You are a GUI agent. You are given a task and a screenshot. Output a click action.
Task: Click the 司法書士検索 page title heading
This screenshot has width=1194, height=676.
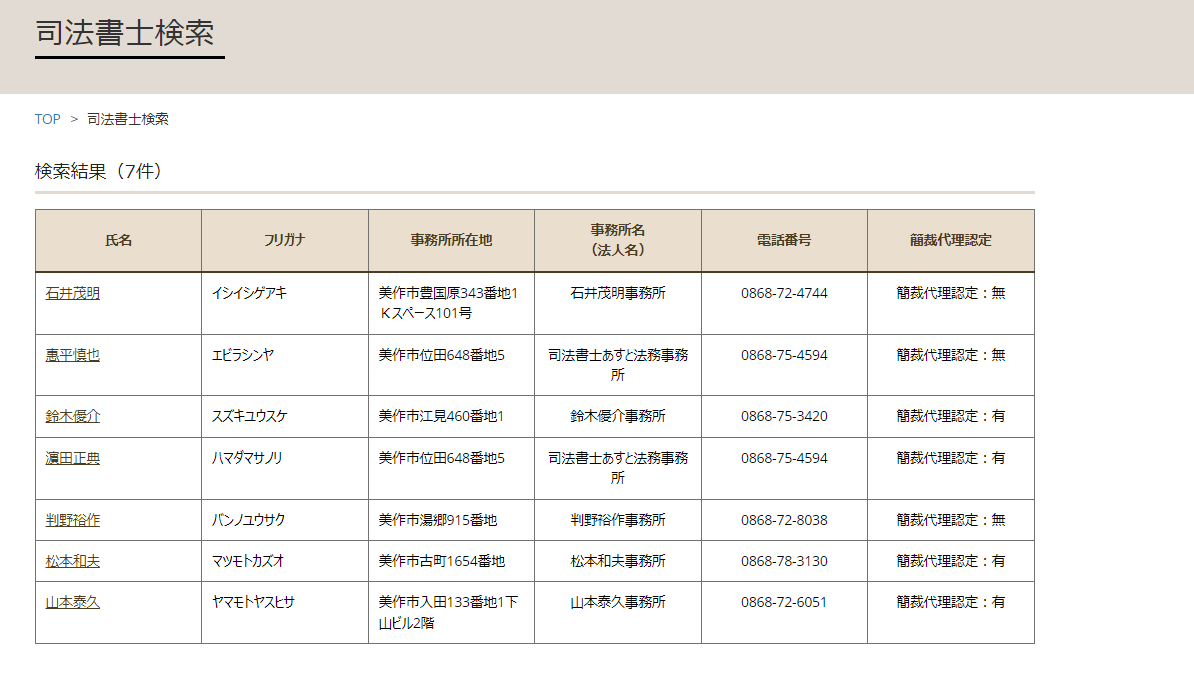(x=125, y=32)
